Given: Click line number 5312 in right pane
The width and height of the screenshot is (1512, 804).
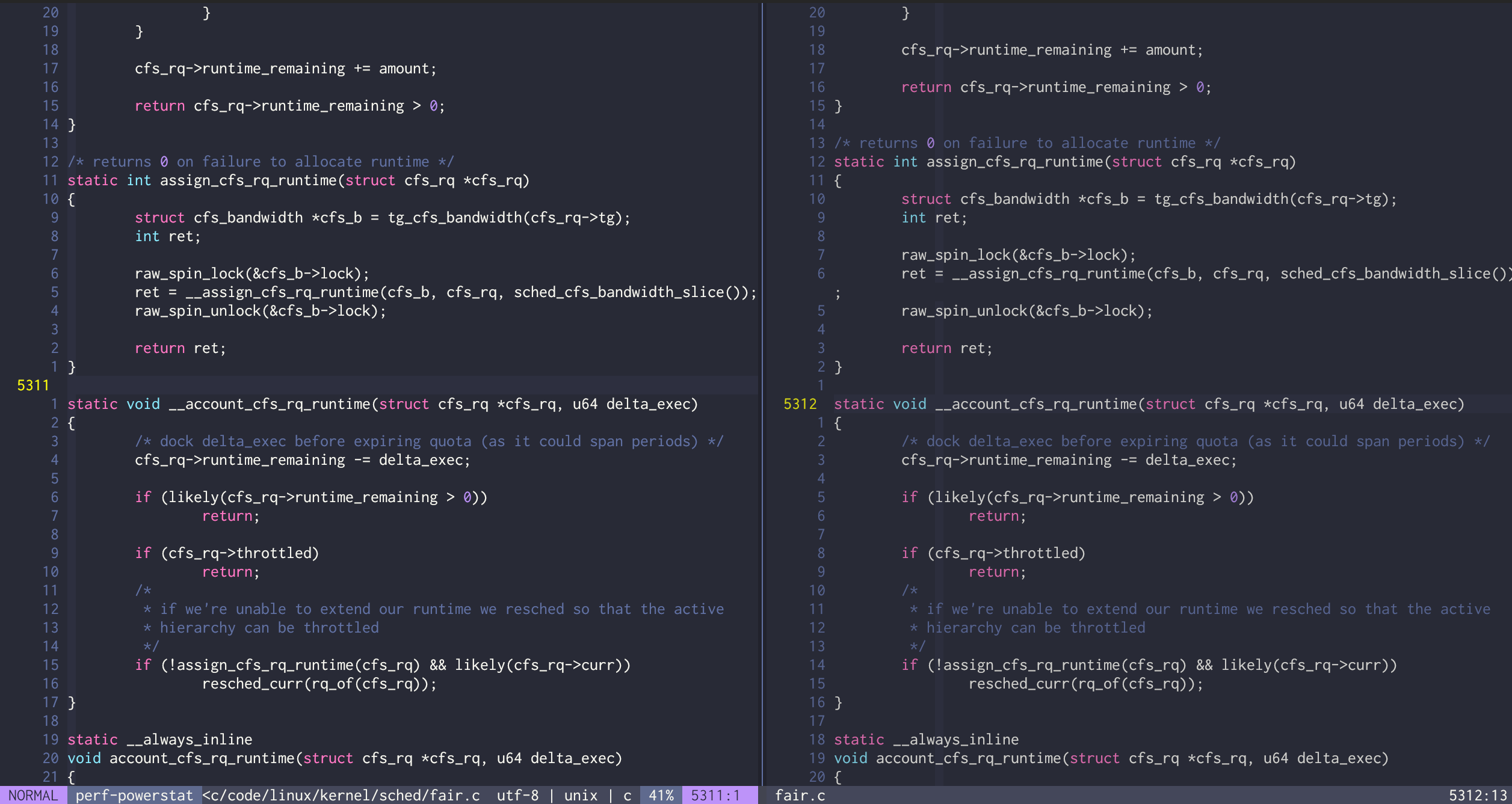Looking at the screenshot, I should tap(800, 404).
